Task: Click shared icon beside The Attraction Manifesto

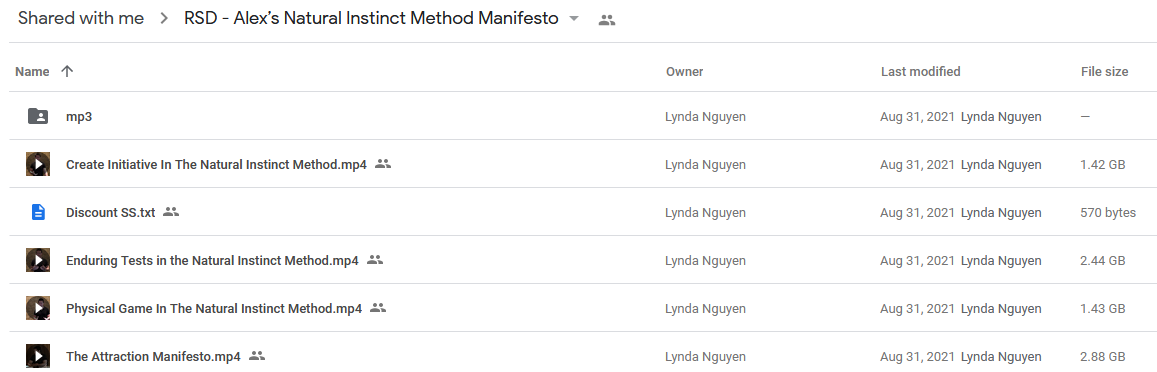Action: click(257, 356)
